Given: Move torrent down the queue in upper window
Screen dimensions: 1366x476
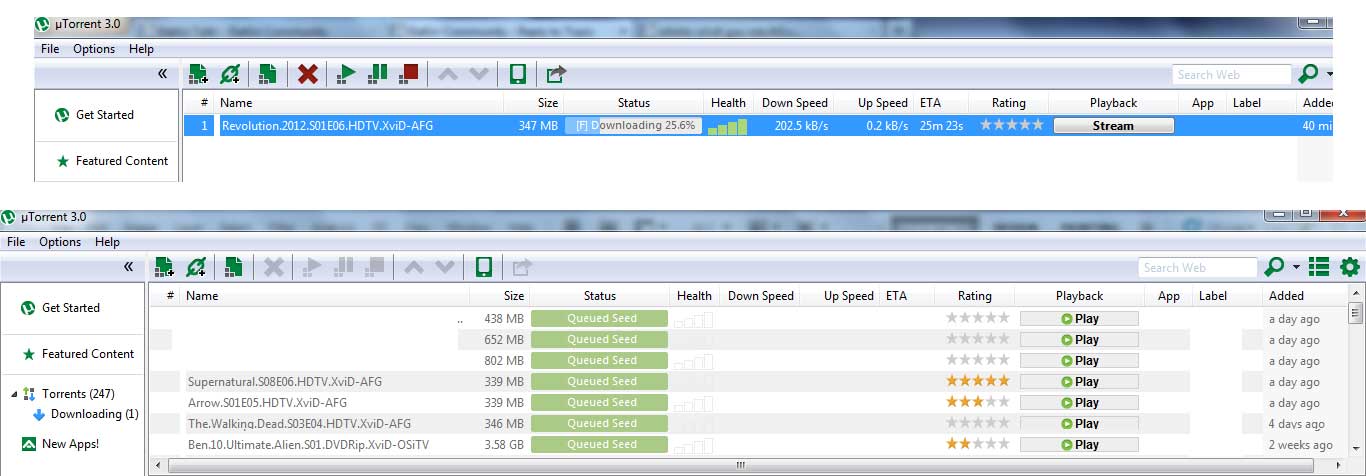Looking at the screenshot, I should click(x=479, y=73).
